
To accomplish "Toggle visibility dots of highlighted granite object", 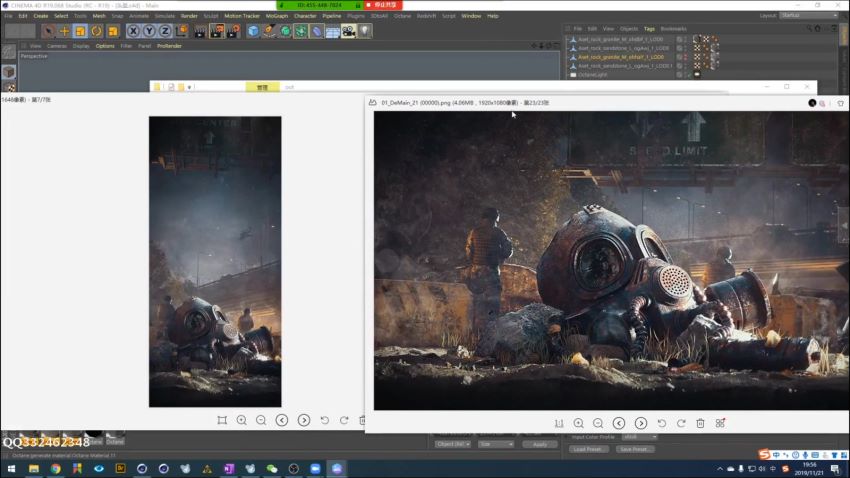I will pos(685,57).
